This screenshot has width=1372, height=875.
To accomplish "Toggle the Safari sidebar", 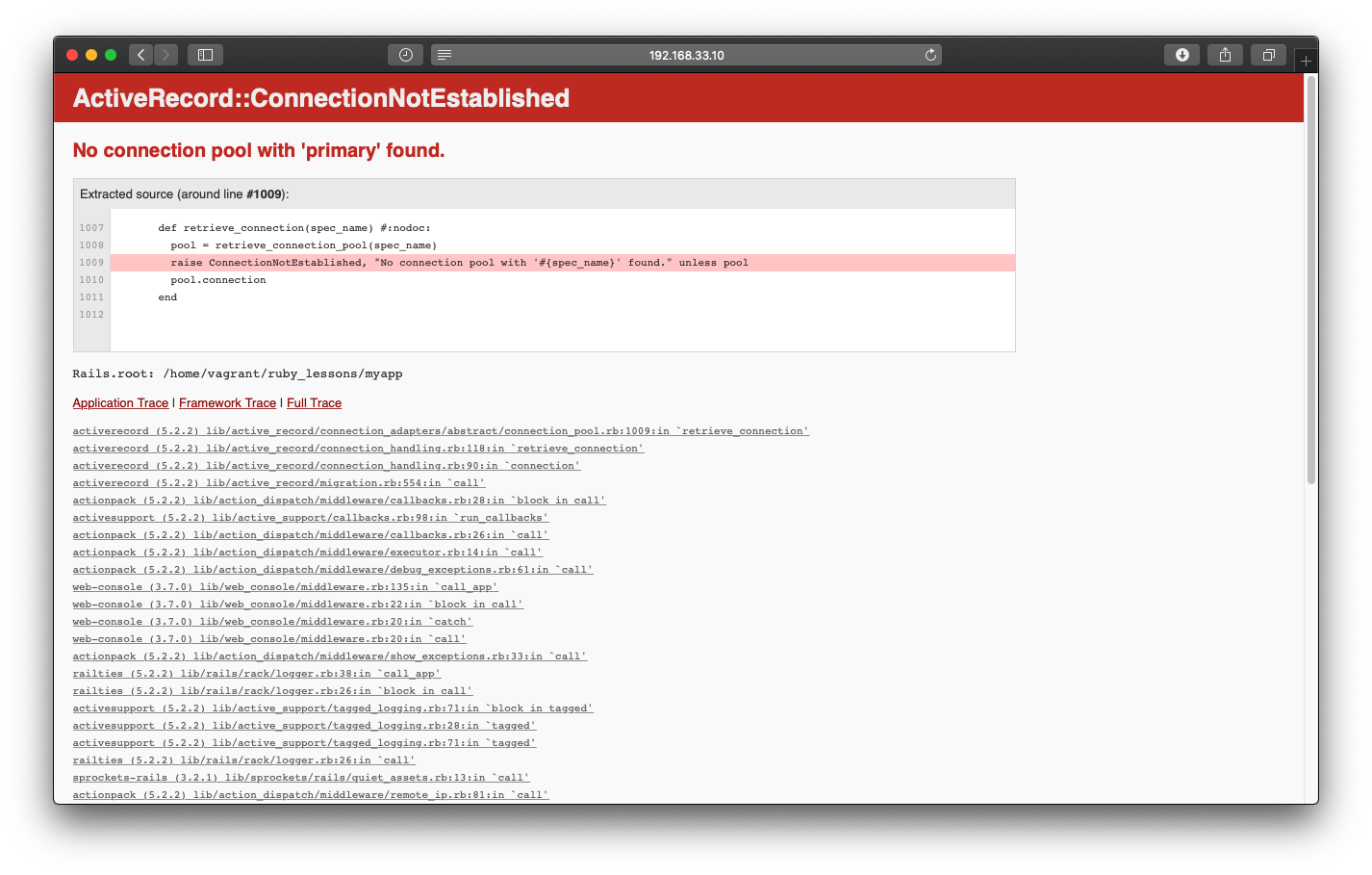I will (x=205, y=55).
